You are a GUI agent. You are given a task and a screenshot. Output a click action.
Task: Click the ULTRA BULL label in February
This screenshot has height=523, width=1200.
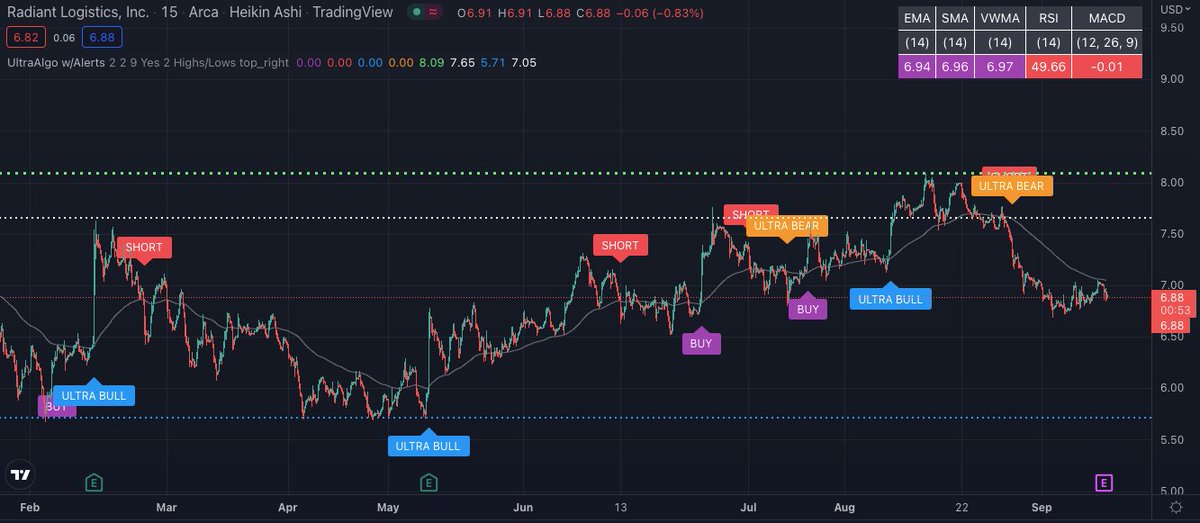94,395
